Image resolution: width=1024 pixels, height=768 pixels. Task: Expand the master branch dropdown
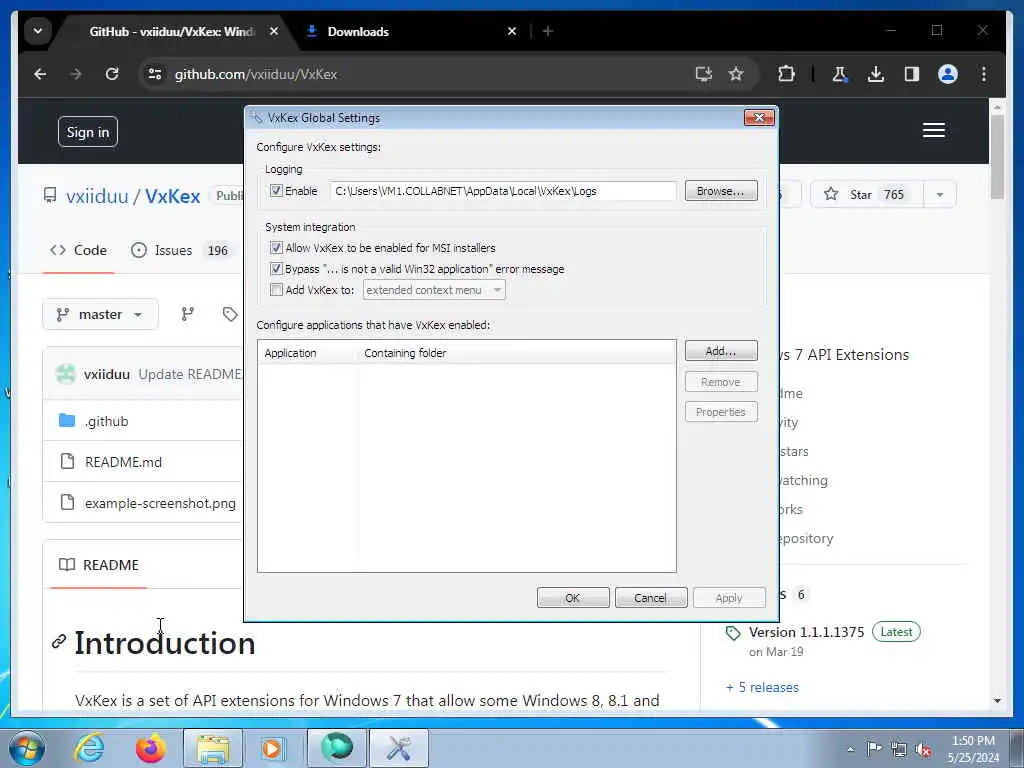101,314
